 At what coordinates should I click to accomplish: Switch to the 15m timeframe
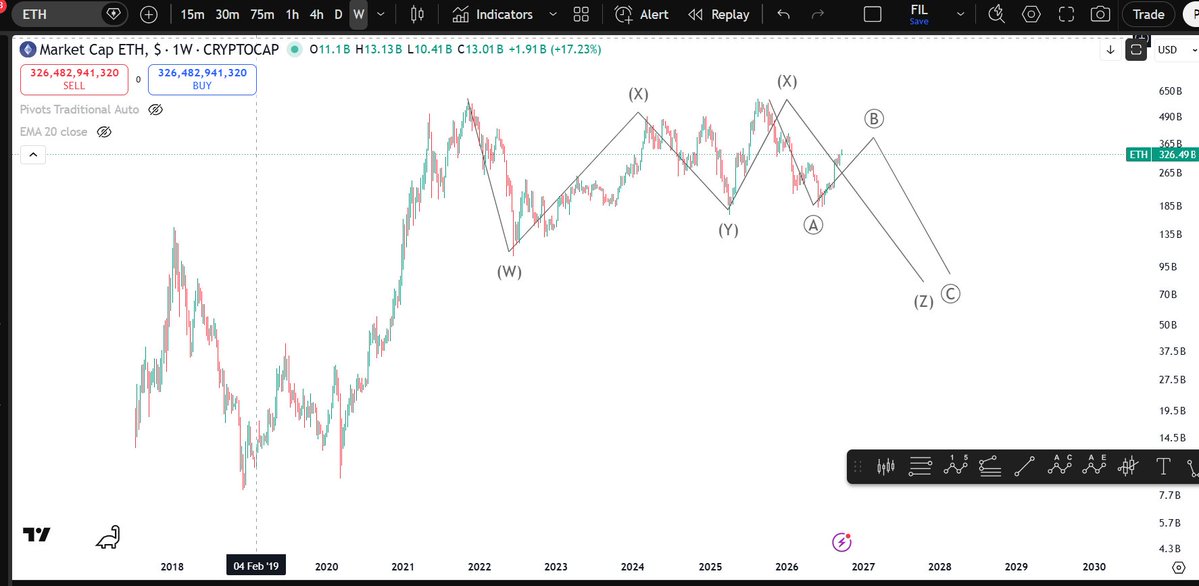193,15
